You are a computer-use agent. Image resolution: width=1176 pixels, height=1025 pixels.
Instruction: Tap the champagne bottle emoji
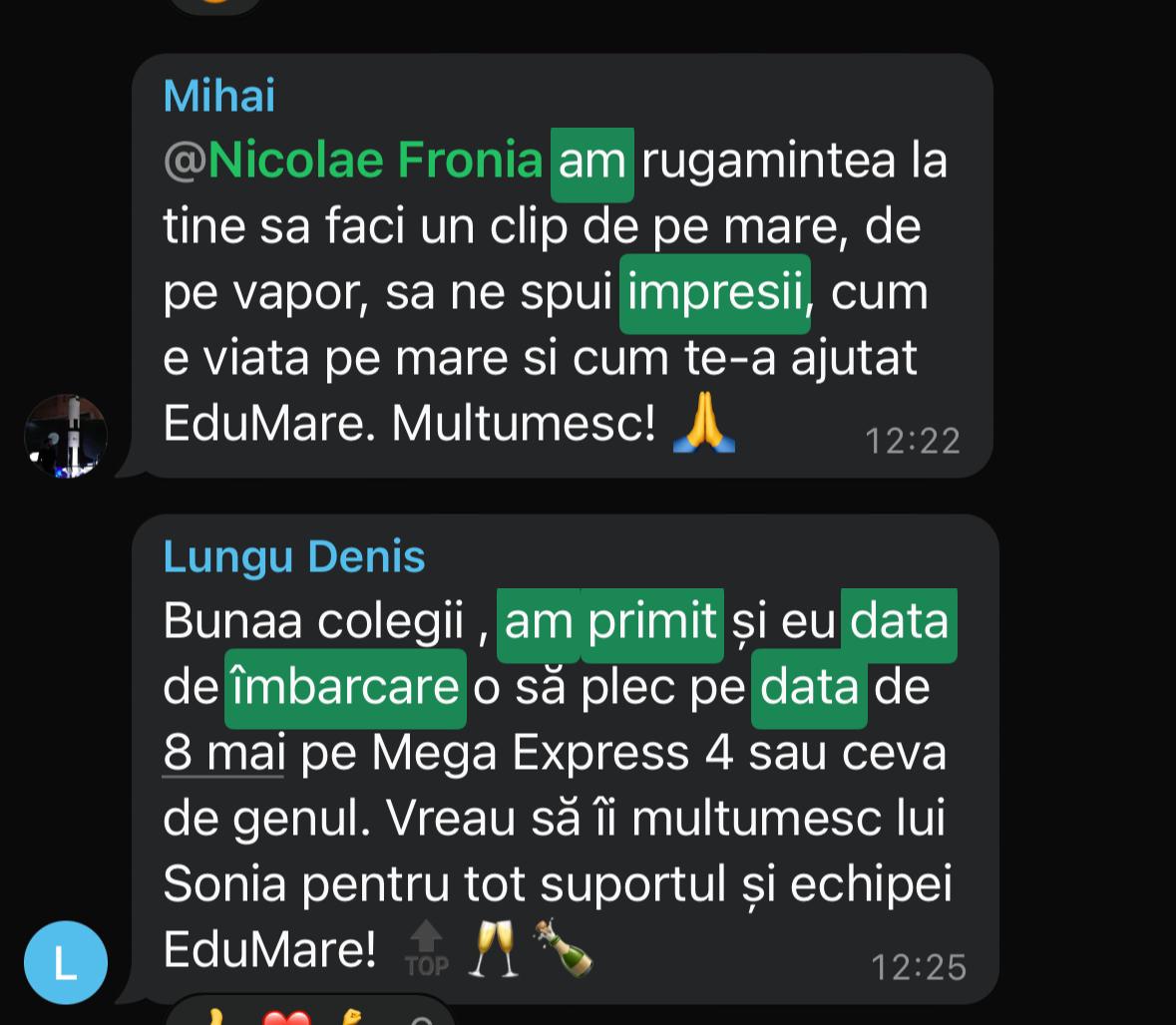pyautogui.click(x=563, y=947)
